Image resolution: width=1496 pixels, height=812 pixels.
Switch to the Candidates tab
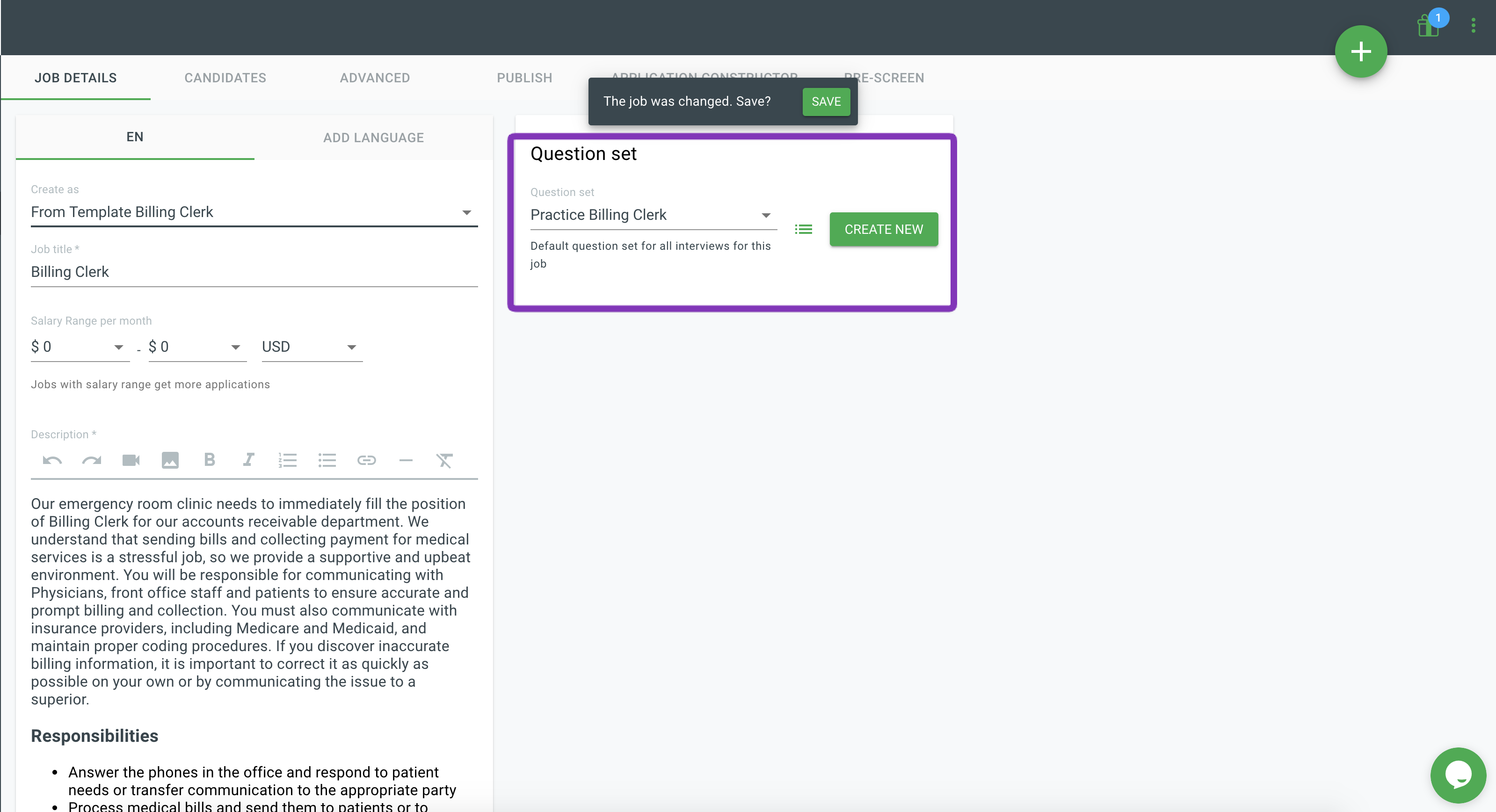(225, 78)
